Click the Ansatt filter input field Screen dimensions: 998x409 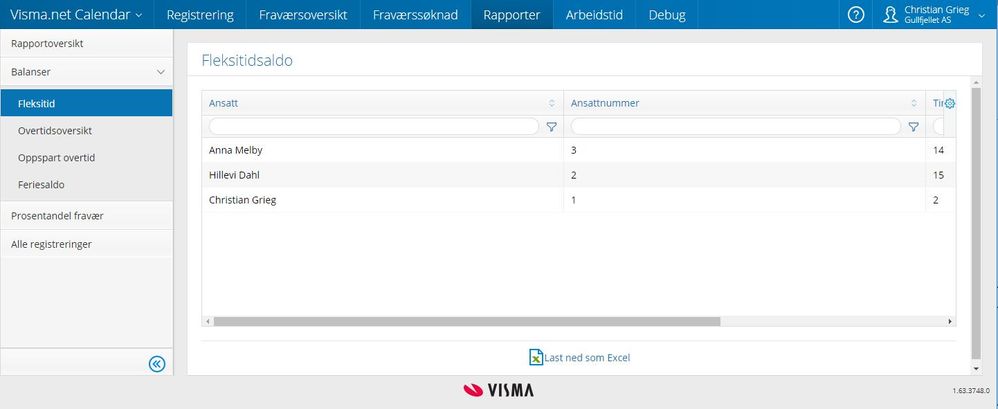click(x=374, y=127)
